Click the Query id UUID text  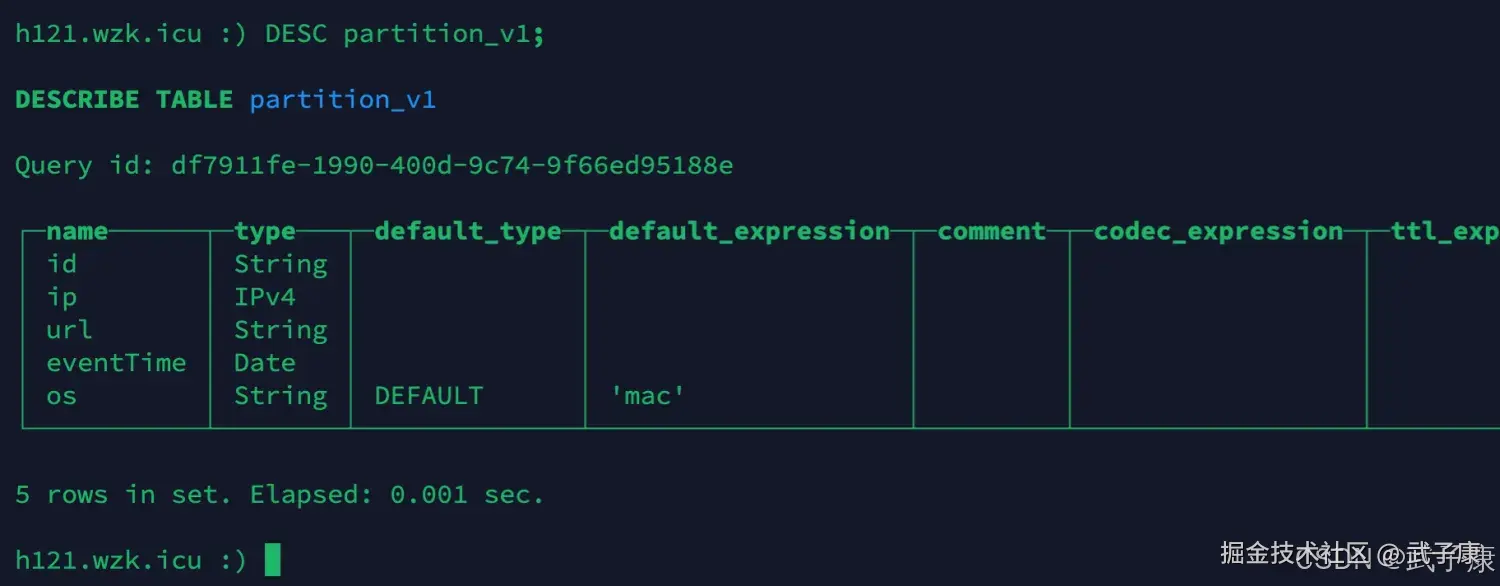click(x=452, y=165)
